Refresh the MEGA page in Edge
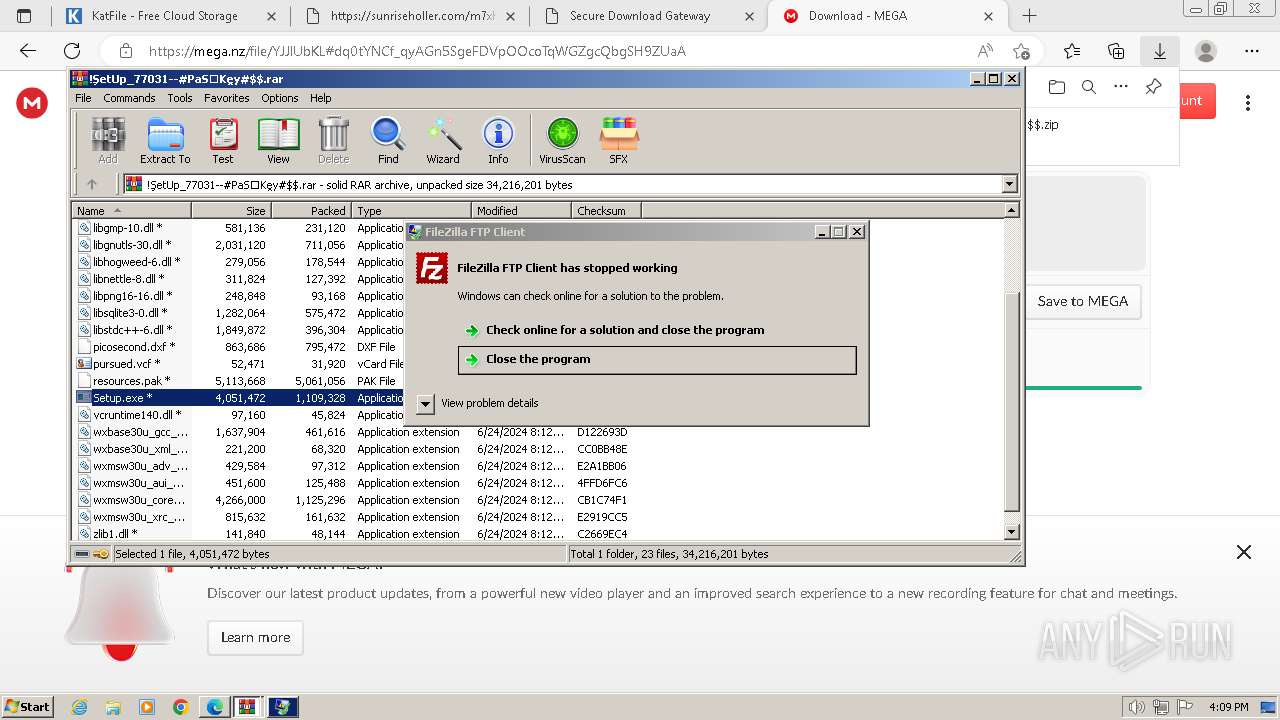Image resolution: width=1280 pixels, height=720 pixels. click(x=72, y=51)
